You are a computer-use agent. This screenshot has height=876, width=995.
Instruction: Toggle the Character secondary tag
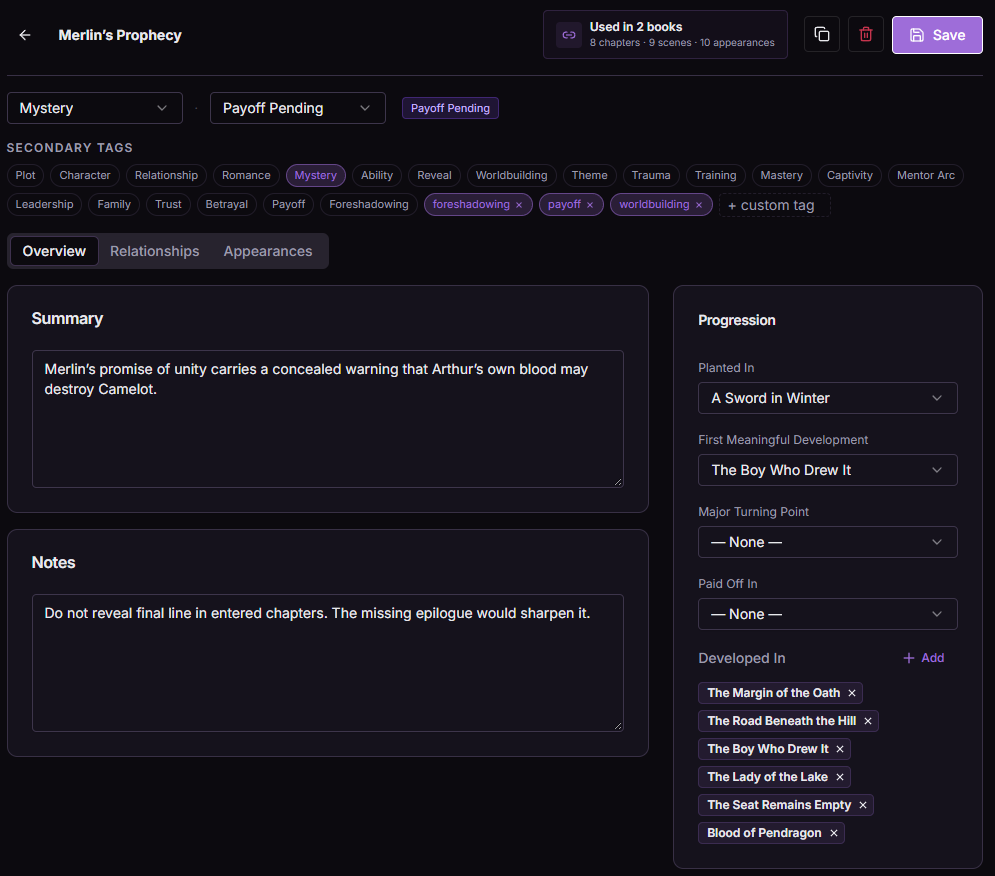[x=85, y=175]
